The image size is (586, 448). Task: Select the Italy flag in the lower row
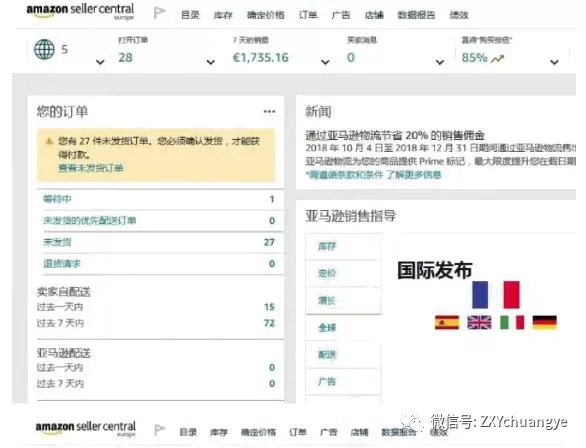[512, 322]
